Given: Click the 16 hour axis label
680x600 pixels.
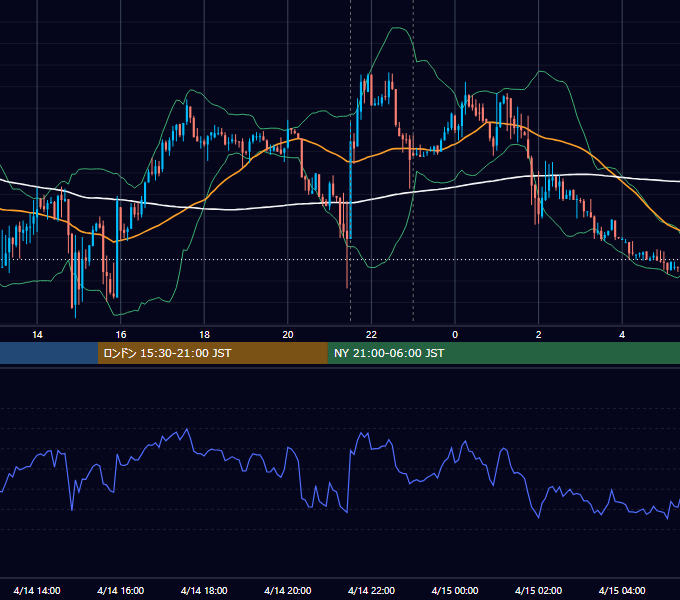Looking at the screenshot, I should (x=121, y=335).
